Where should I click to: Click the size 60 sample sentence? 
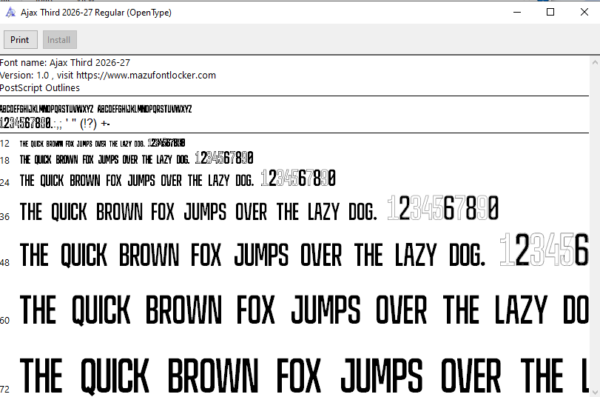tap(304, 310)
